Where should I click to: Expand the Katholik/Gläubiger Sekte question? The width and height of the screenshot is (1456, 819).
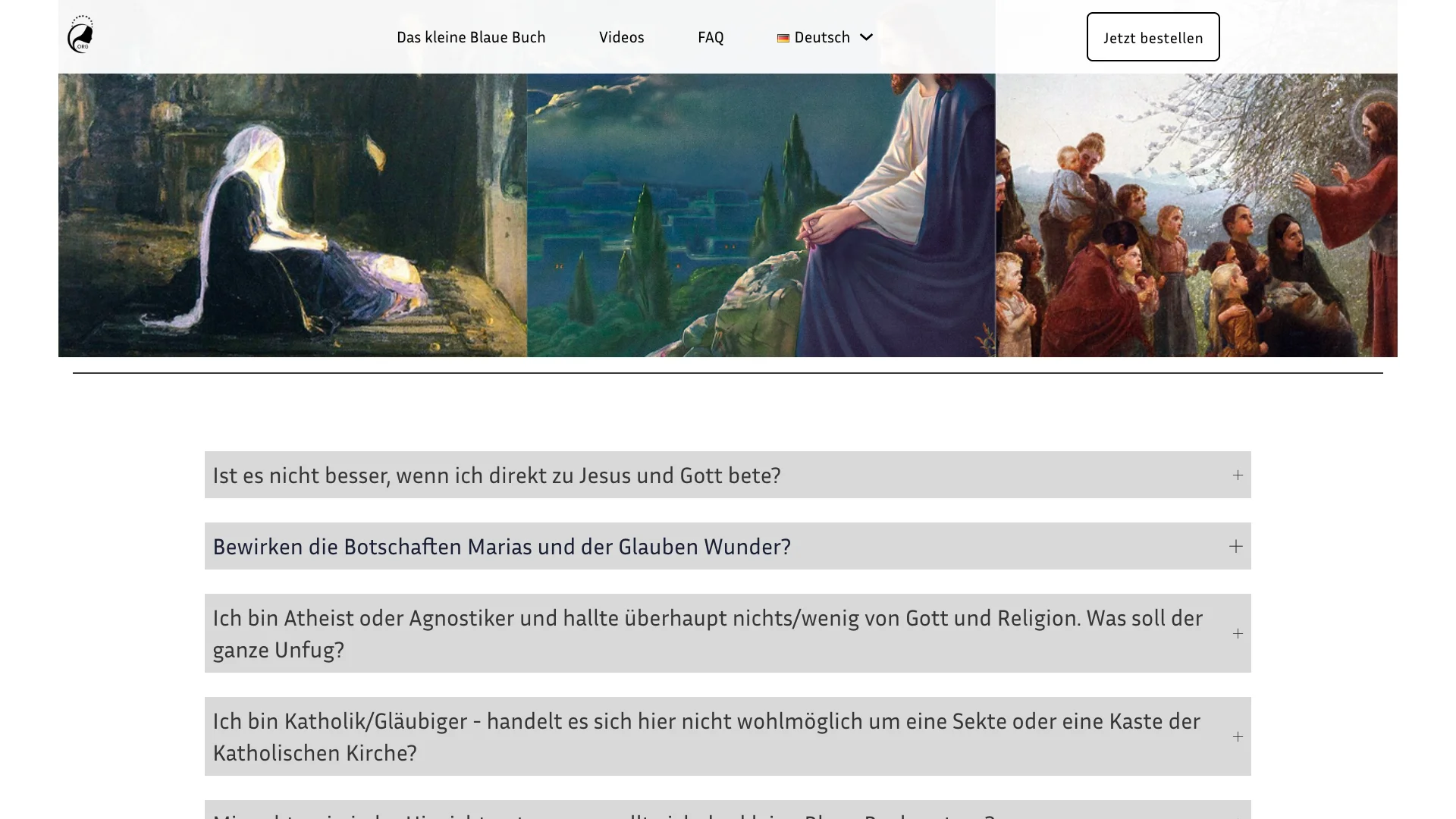[x=727, y=736]
